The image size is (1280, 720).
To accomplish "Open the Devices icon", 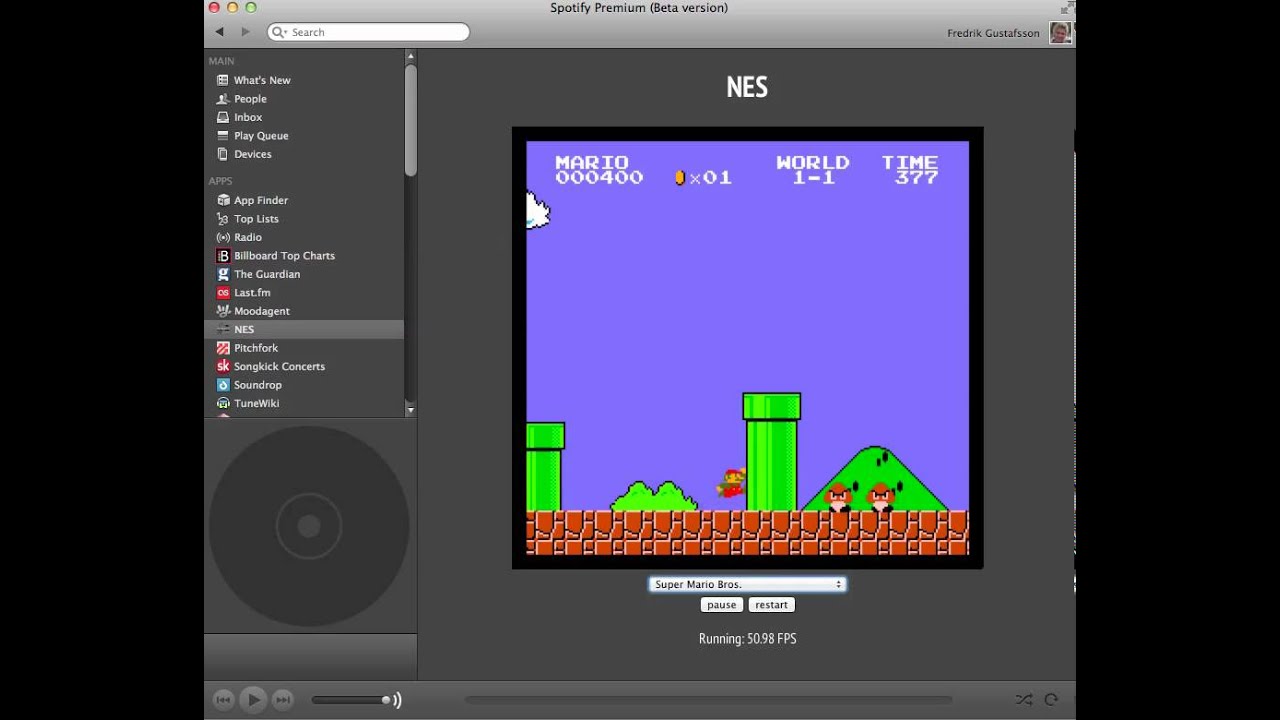I will click(223, 154).
